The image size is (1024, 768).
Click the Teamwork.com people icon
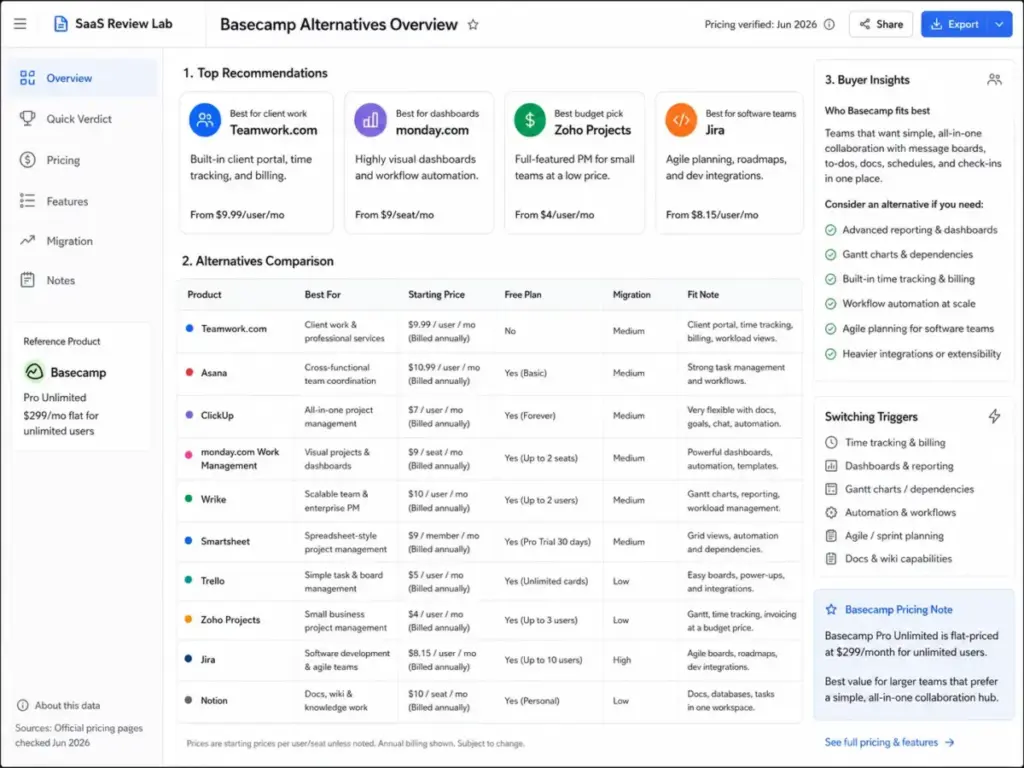pos(205,120)
